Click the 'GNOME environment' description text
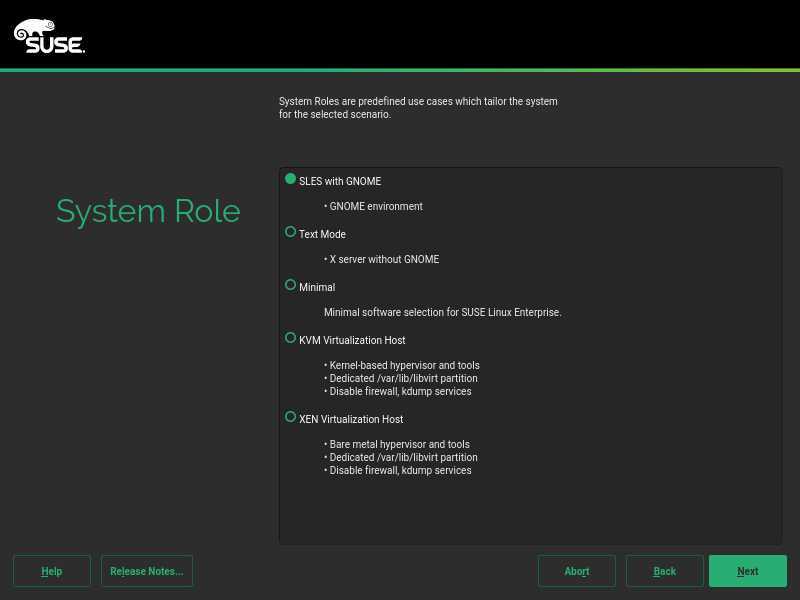The width and height of the screenshot is (800, 600). point(376,207)
